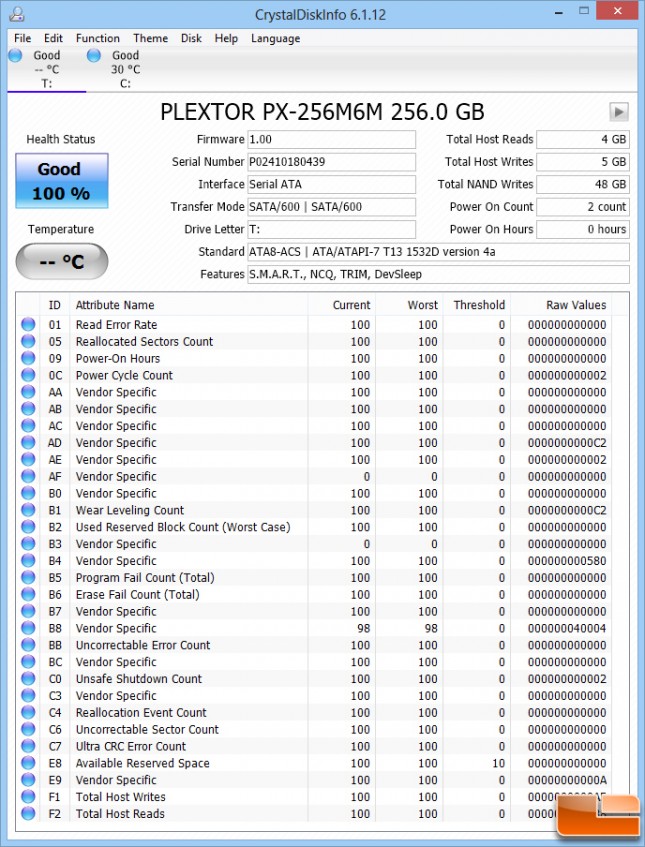Click the status orb of the AD row
Screen dimensions: 645x847
point(28,442)
